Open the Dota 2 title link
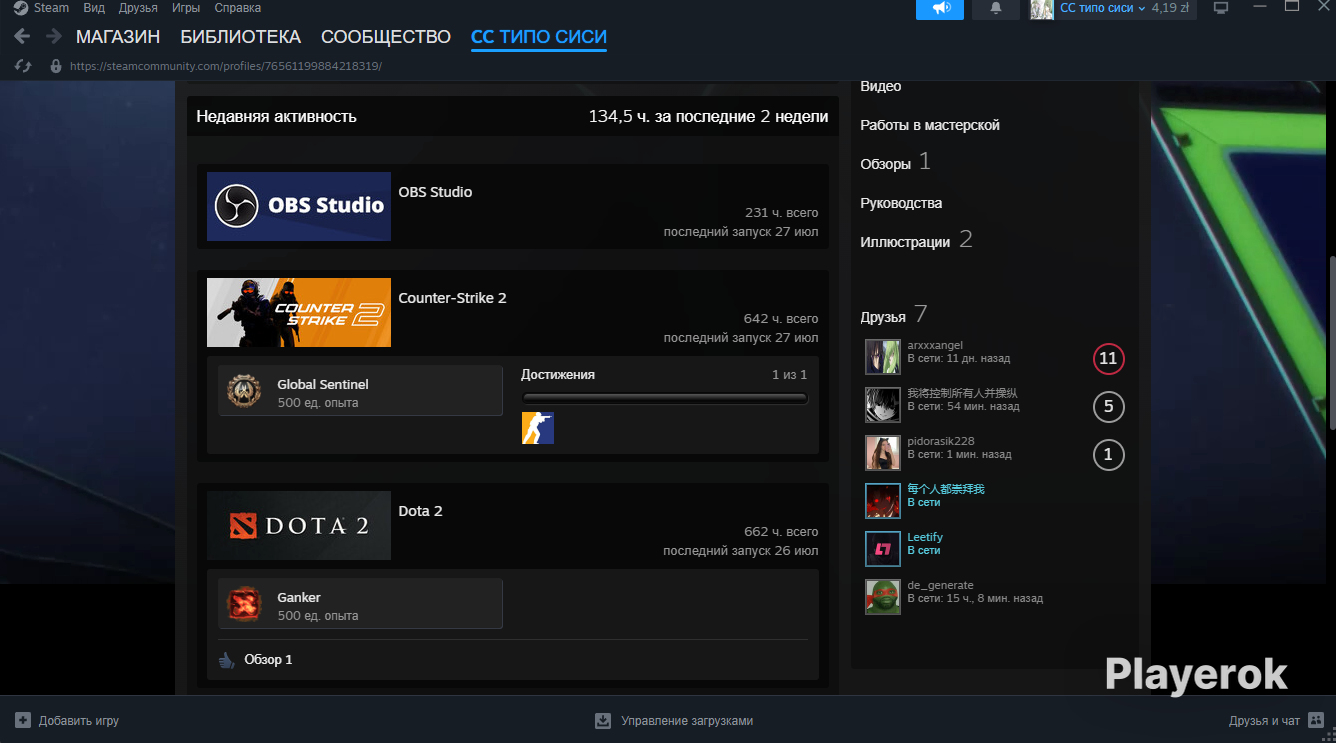Viewport: 1336px width, 743px height. tap(420, 511)
